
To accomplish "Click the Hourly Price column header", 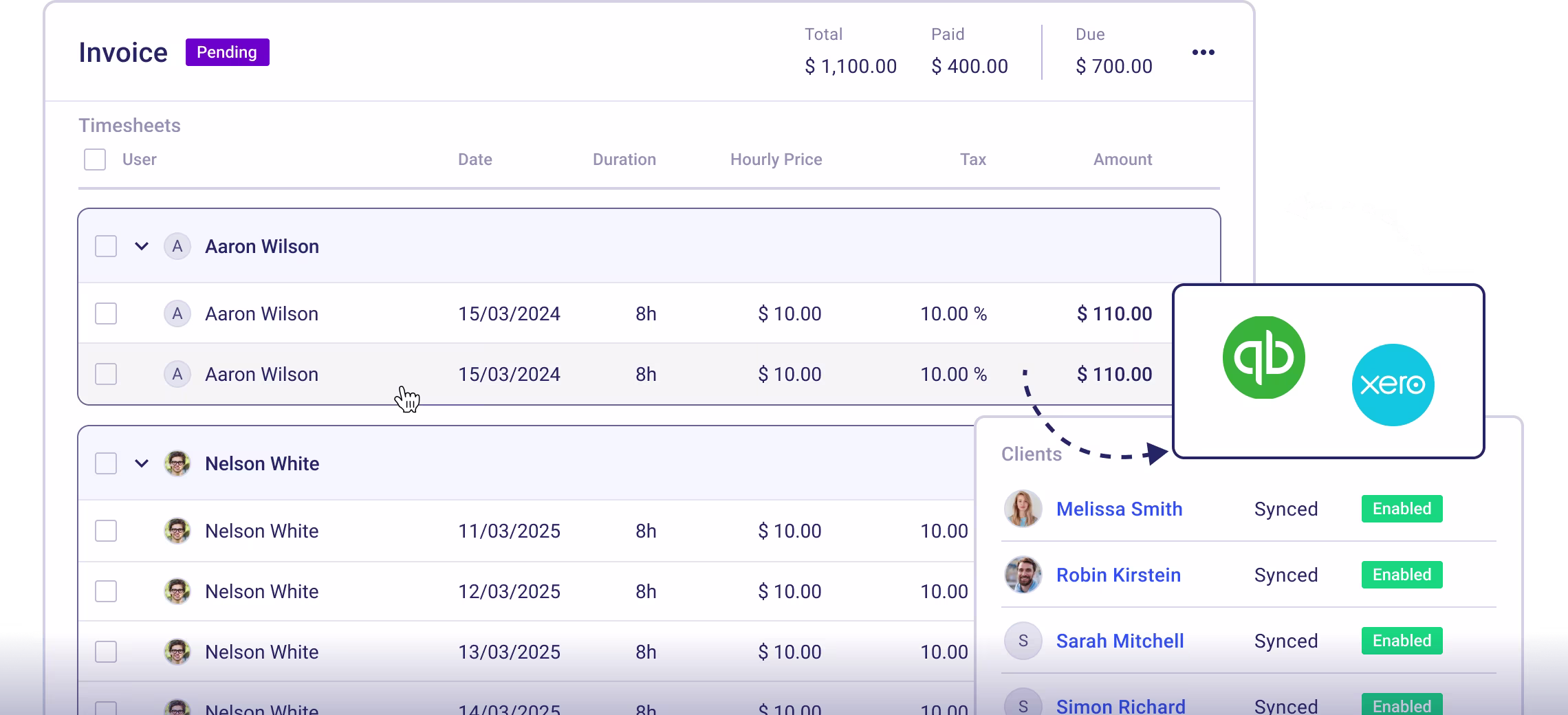I will (776, 159).
